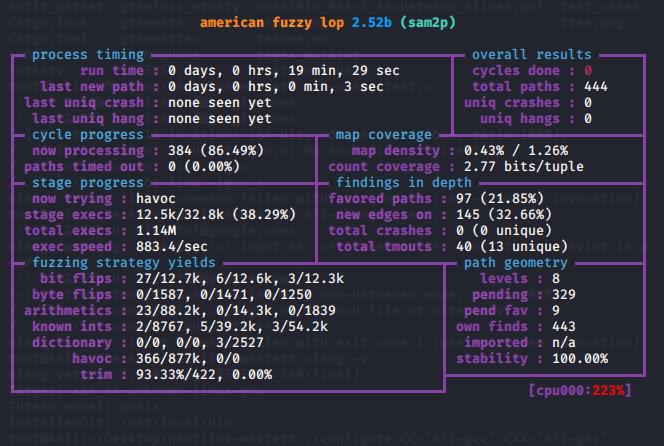Click exec speed value 883.4/sec
The image size is (664, 446).
pos(172,247)
